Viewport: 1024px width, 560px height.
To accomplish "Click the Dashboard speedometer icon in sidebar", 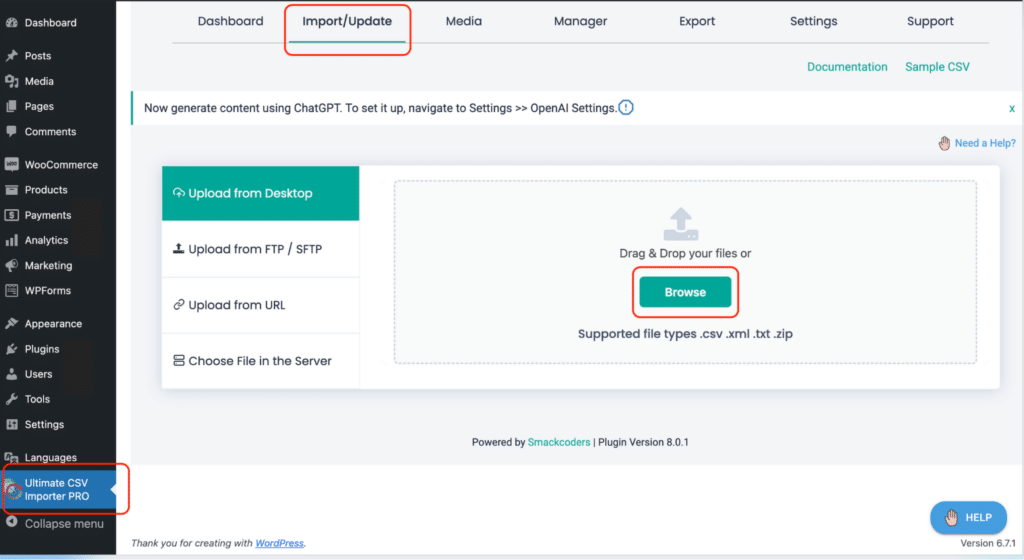I will (x=11, y=22).
